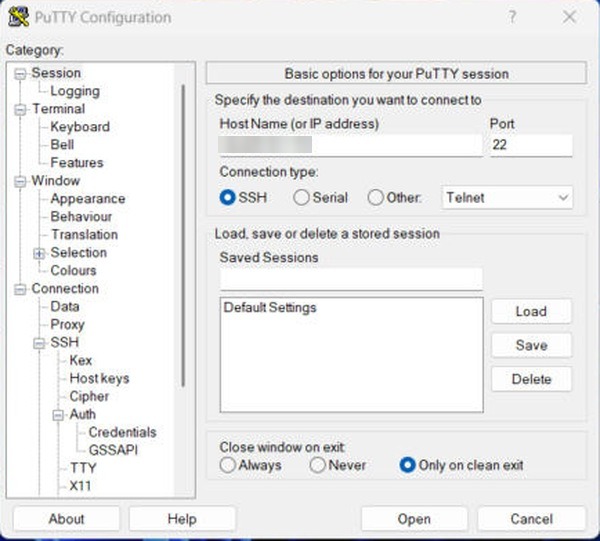
Task: Click the Open button to connect
Action: pyautogui.click(x=414, y=519)
